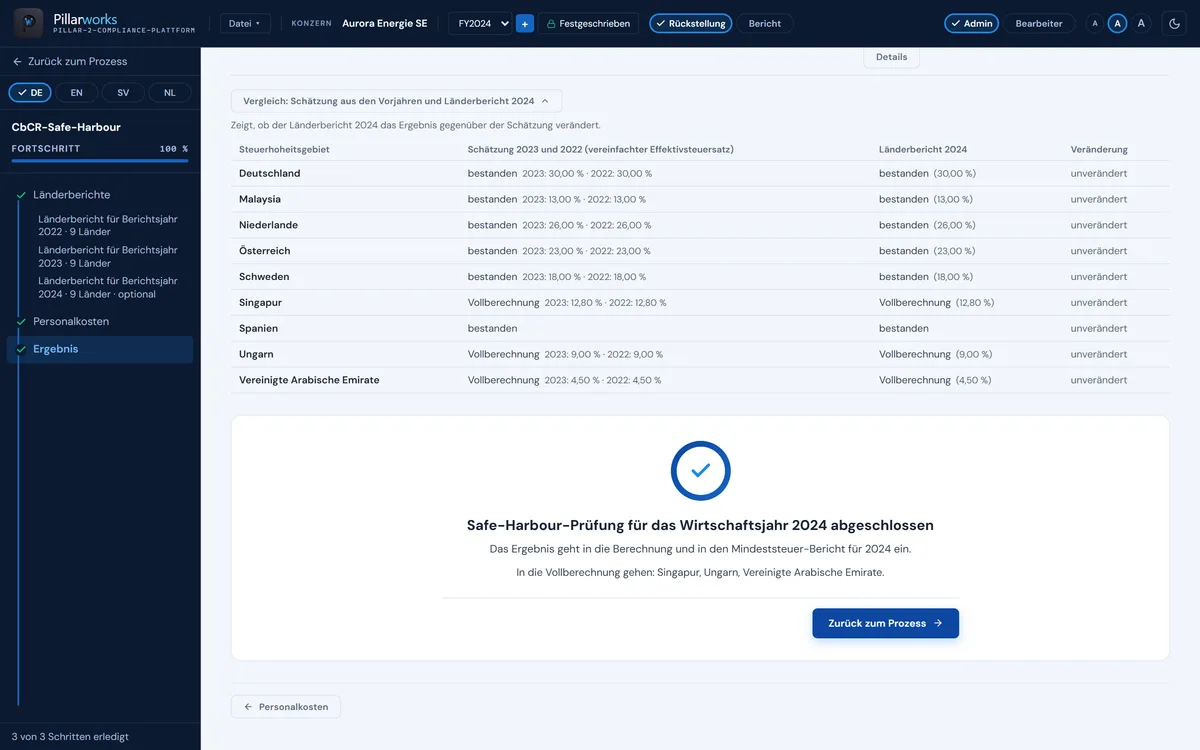Select the Admin role

pos(971,23)
